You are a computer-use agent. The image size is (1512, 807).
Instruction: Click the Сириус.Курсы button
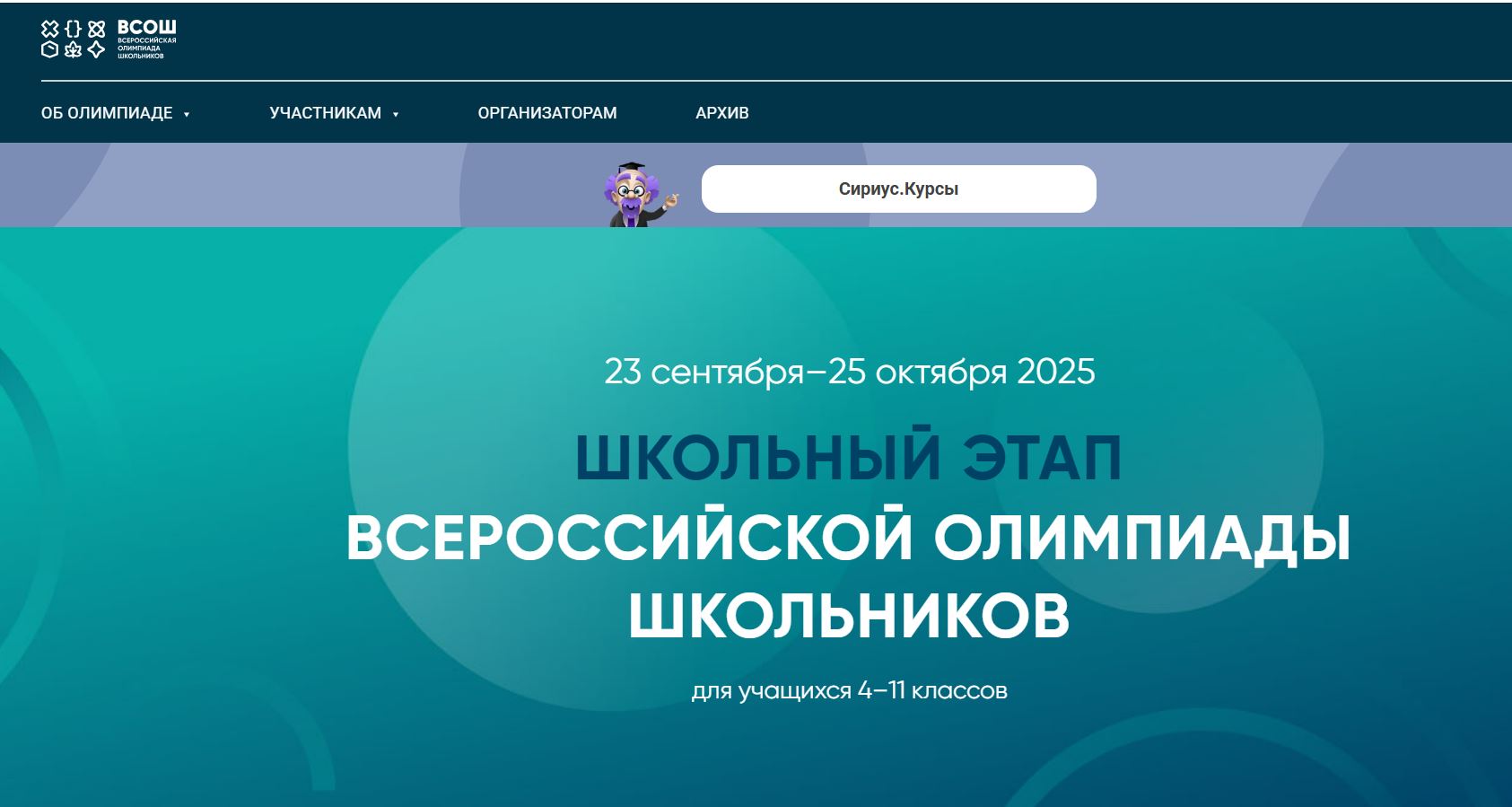[x=898, y=189]
